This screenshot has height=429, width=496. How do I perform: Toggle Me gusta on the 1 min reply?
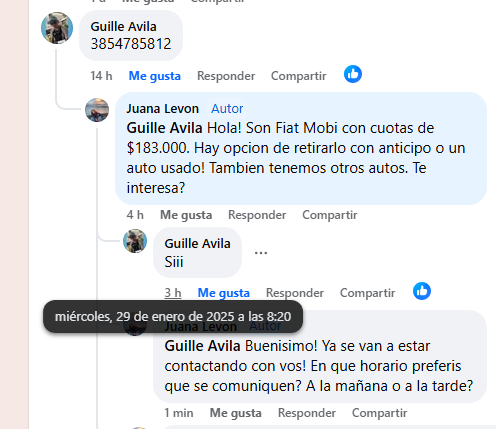coord(236,413)
